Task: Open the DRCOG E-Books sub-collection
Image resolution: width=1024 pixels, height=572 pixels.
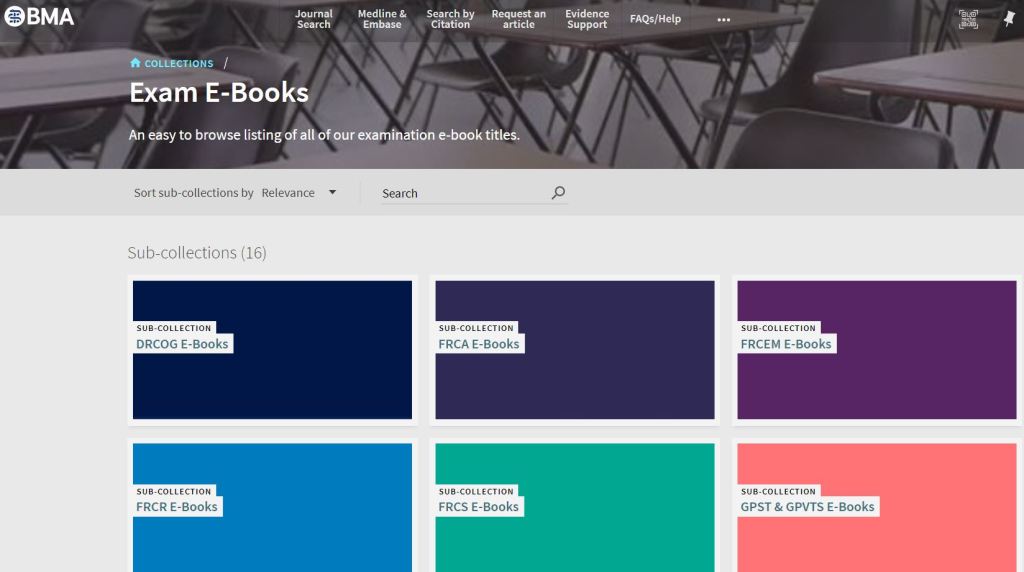Action: point(182,344)
